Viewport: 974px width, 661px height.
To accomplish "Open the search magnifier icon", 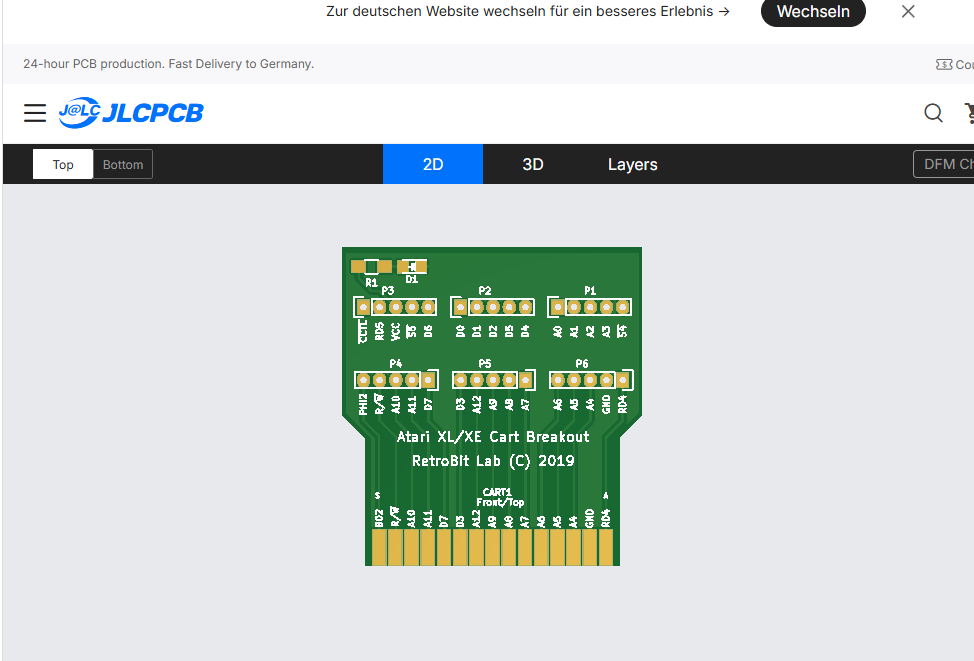I will point(933,113).
